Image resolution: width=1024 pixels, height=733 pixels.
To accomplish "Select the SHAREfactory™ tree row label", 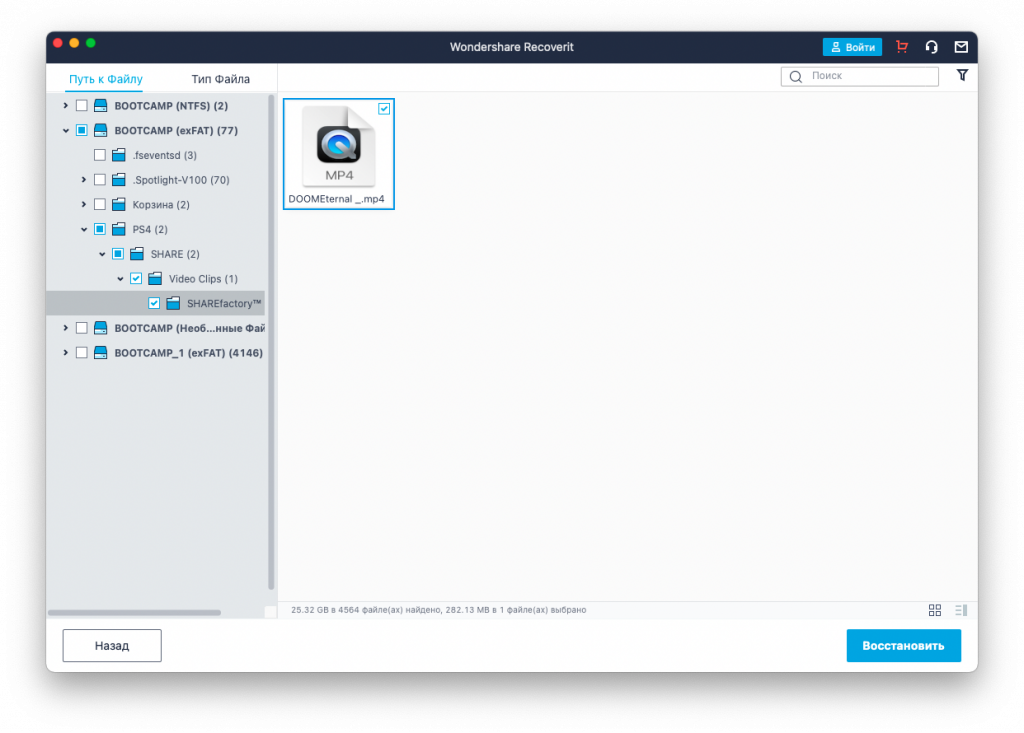I will [x=224, y=303].
